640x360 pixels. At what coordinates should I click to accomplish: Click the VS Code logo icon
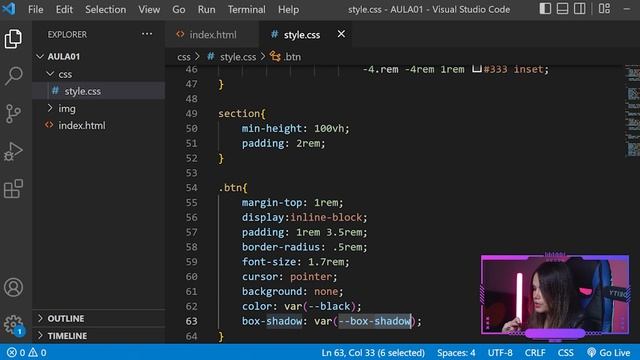(9, 9)
